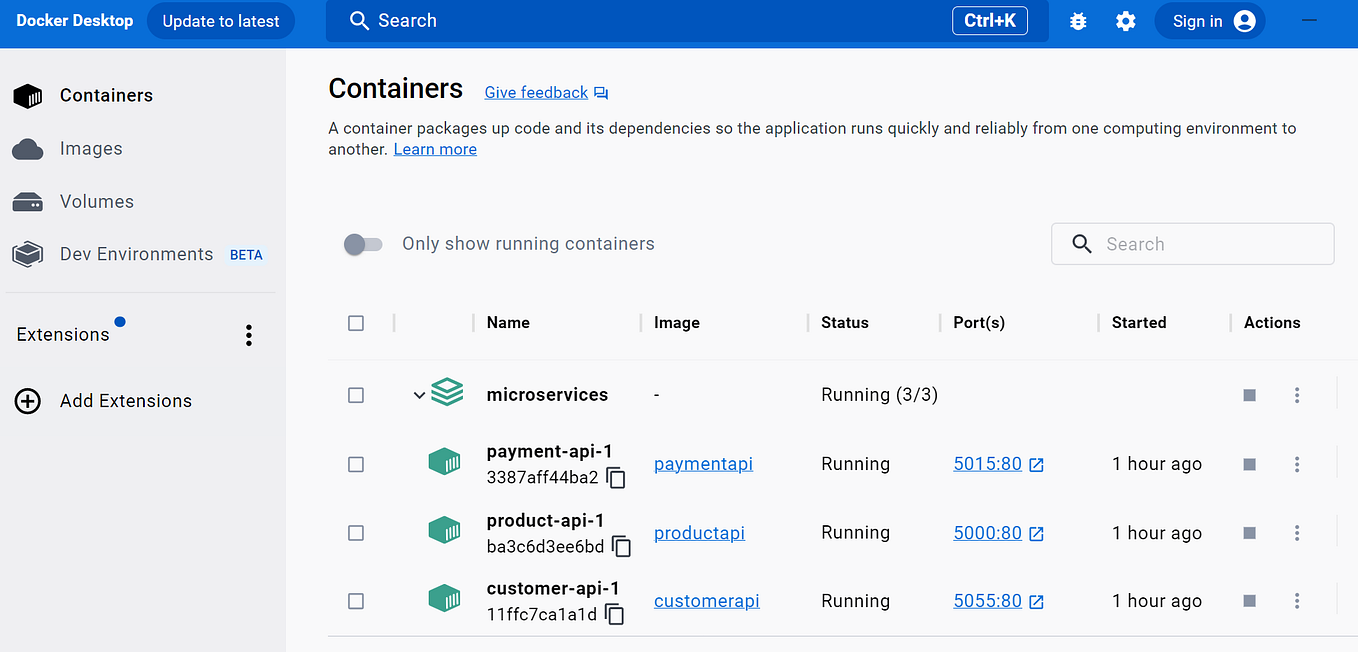Open Docker Desktop settings gear

tap(1126, 20)
